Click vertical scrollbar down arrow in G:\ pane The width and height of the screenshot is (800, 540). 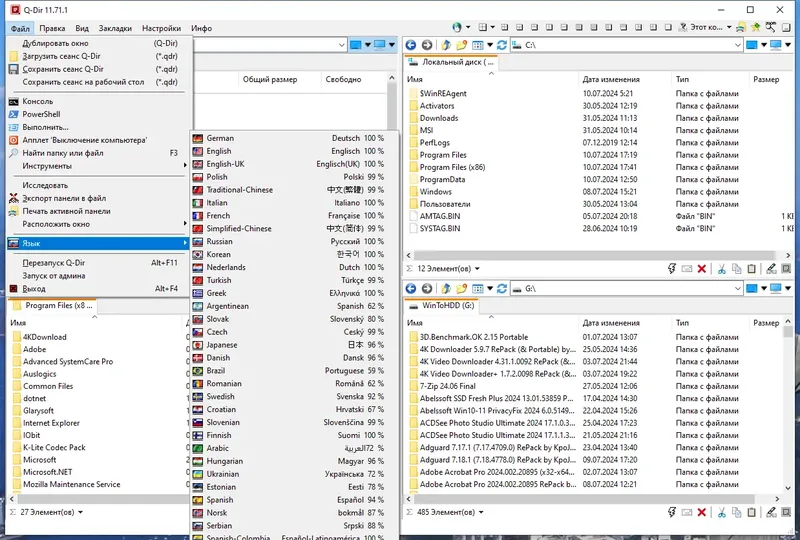point(788,488)
